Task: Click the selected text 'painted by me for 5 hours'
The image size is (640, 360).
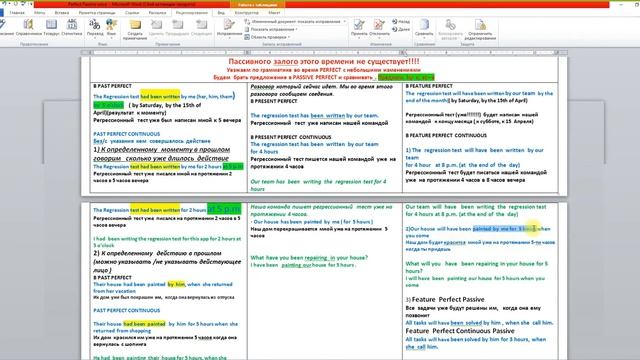Action: coord(503,229)
